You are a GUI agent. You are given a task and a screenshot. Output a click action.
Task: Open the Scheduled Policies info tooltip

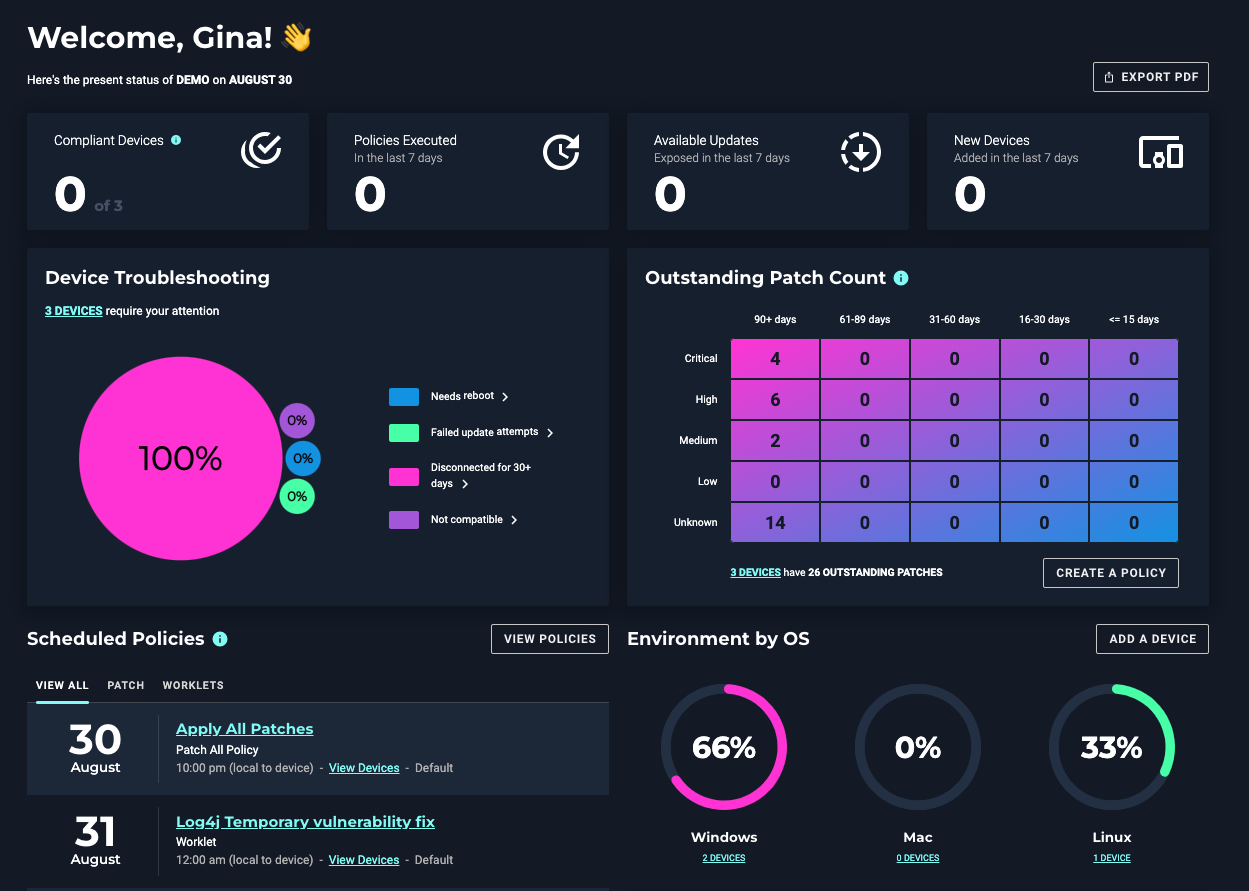222,638
